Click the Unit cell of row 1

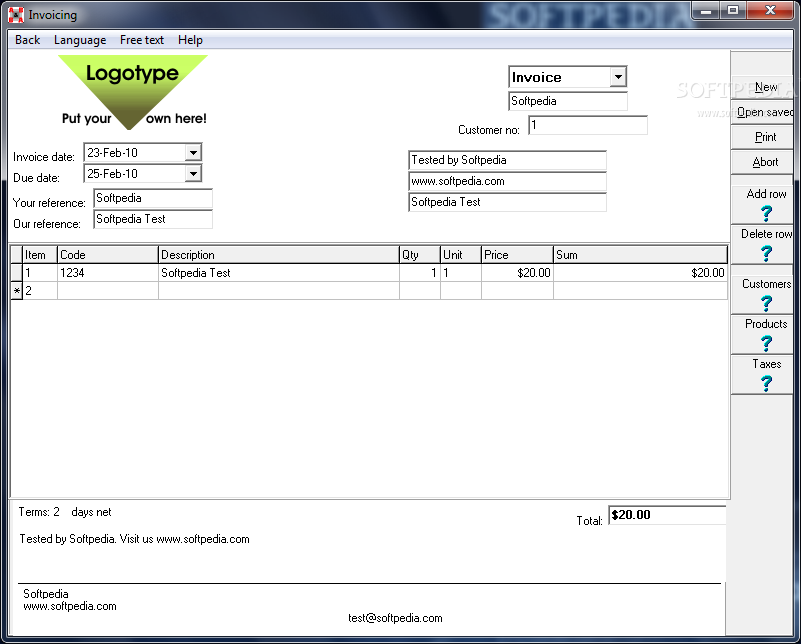tap(461, 273)
